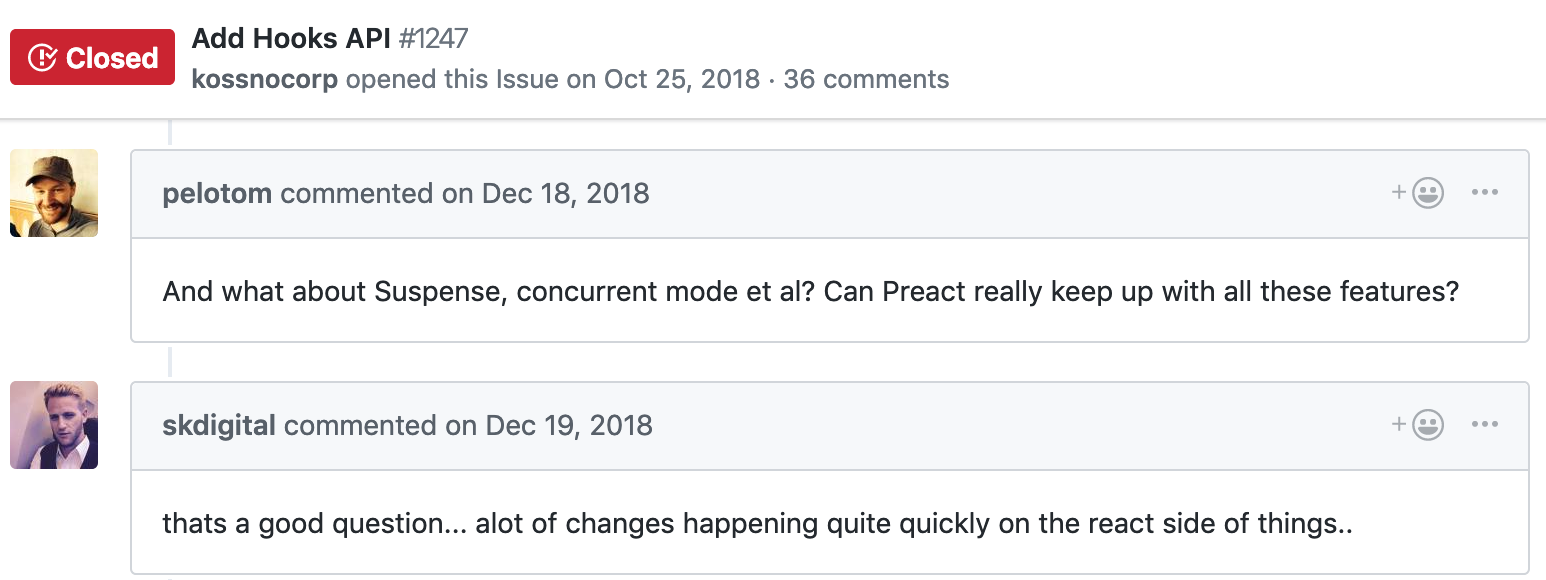This screenshot has width=1546, height=580.
Task: Open the three-dot menu on skdigital's comment
Action: pos(1485,425)
